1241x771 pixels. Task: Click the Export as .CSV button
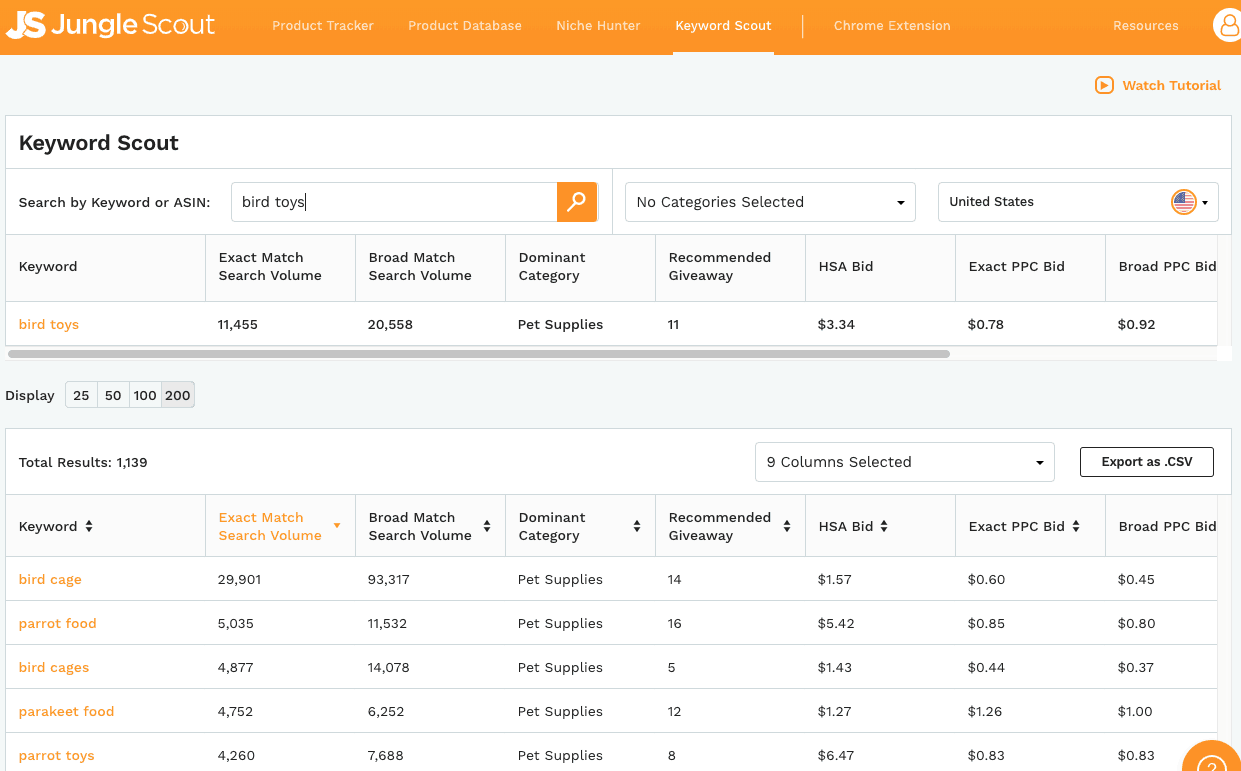(1147, 462)
